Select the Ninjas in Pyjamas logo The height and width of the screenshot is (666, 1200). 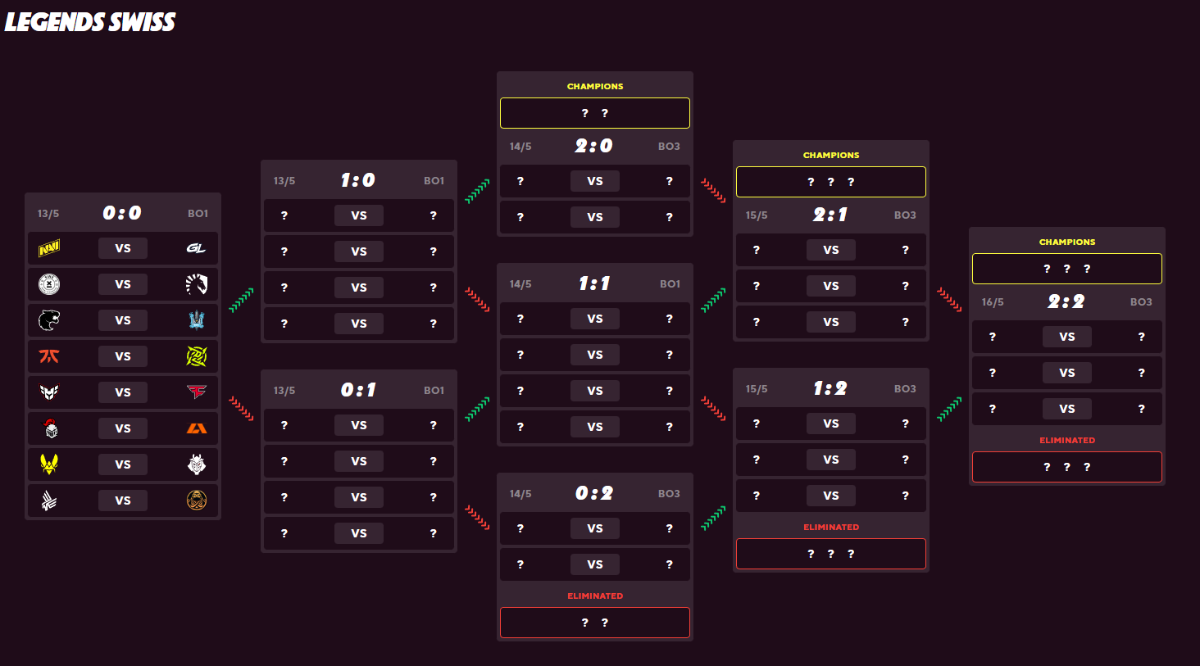click(x=196, y=357)
